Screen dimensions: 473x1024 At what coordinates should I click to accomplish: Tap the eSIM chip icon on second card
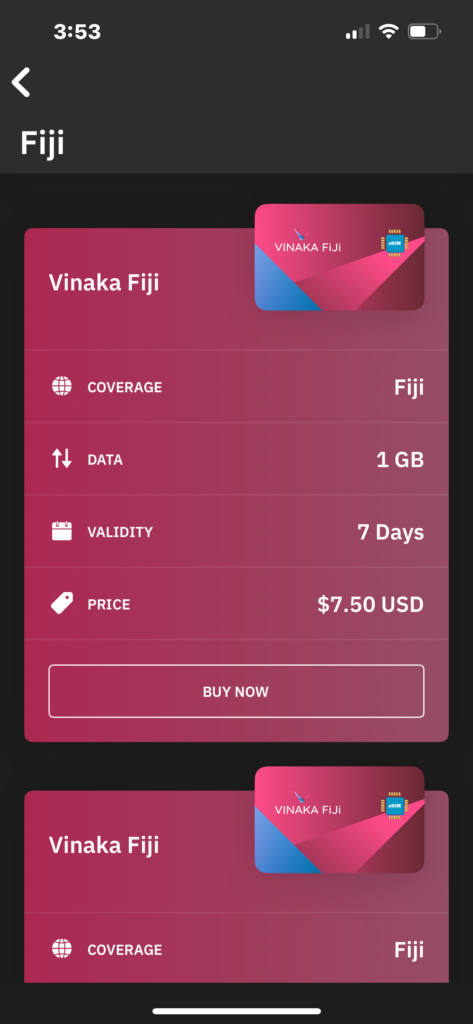coord(393,805)
